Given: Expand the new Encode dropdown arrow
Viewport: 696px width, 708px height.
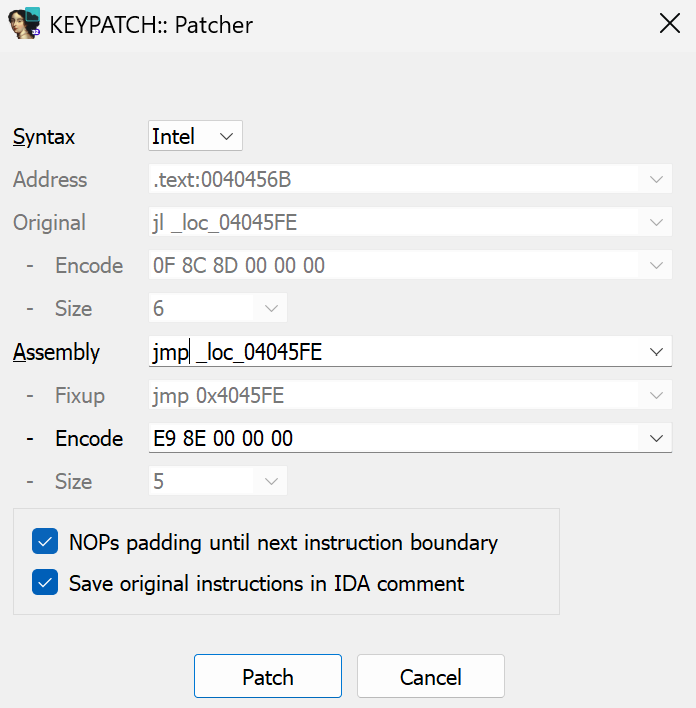Looking at the screenshot, I should (x=656, y=438).
